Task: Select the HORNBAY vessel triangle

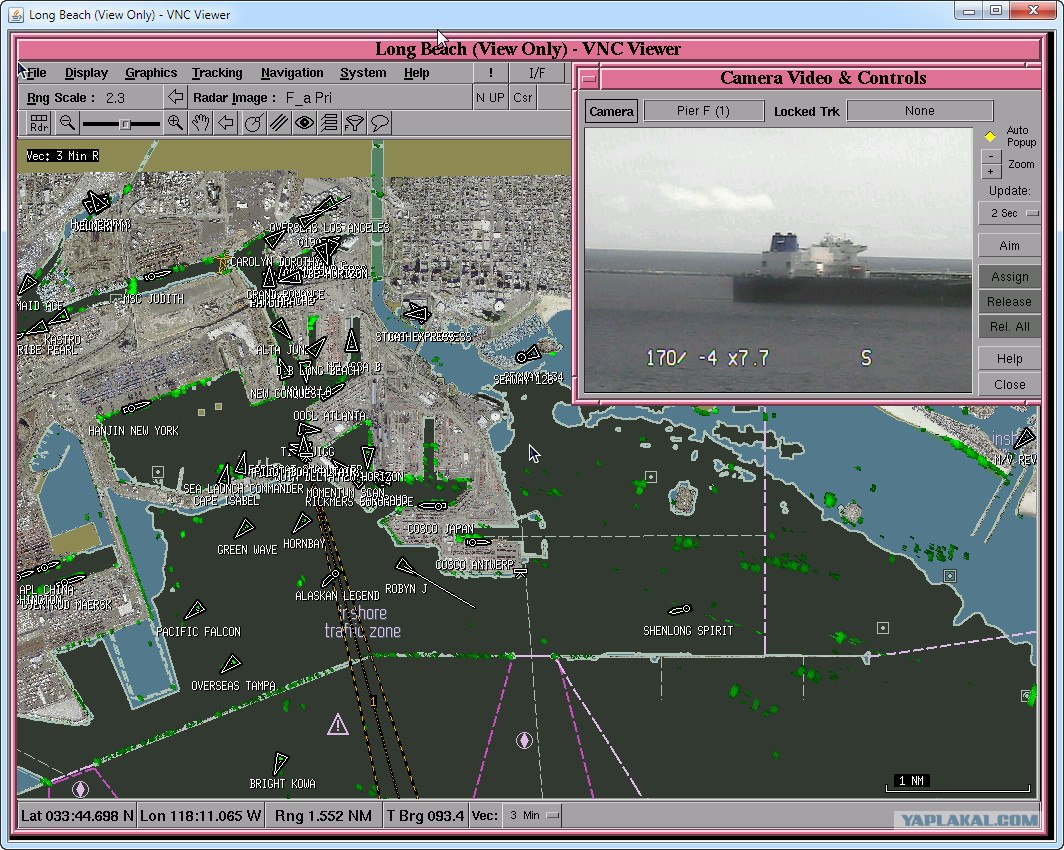Action: [x=302, y=522]
